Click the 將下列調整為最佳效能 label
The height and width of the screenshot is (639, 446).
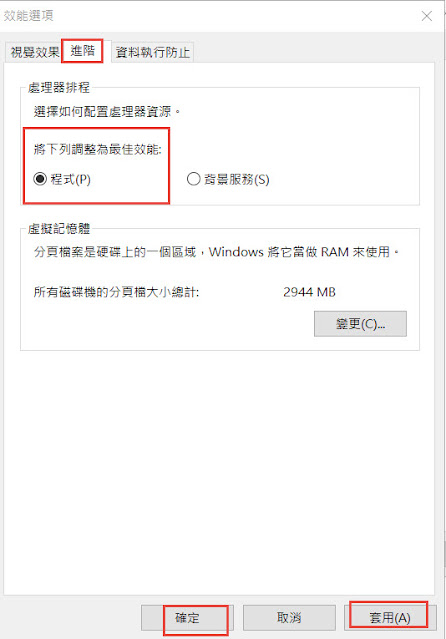point(98,149)
